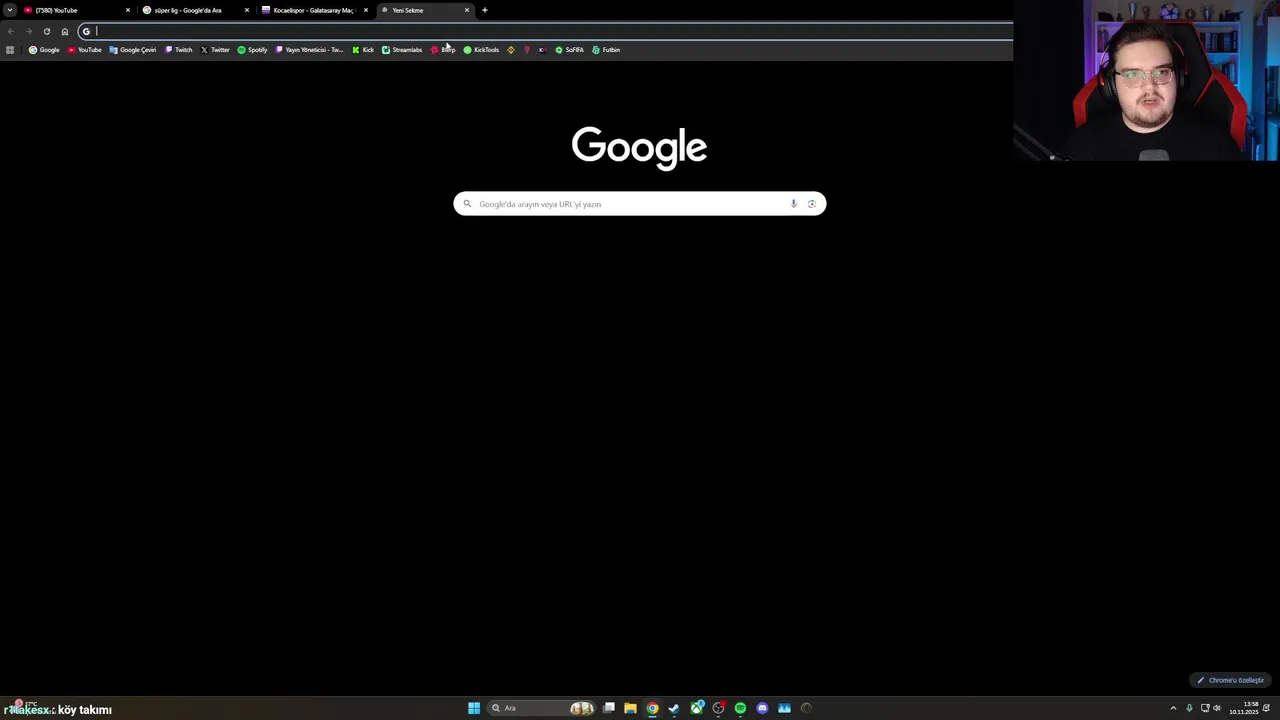
Task: Open the Windows Start menu
Action: [x=474, y=708]
